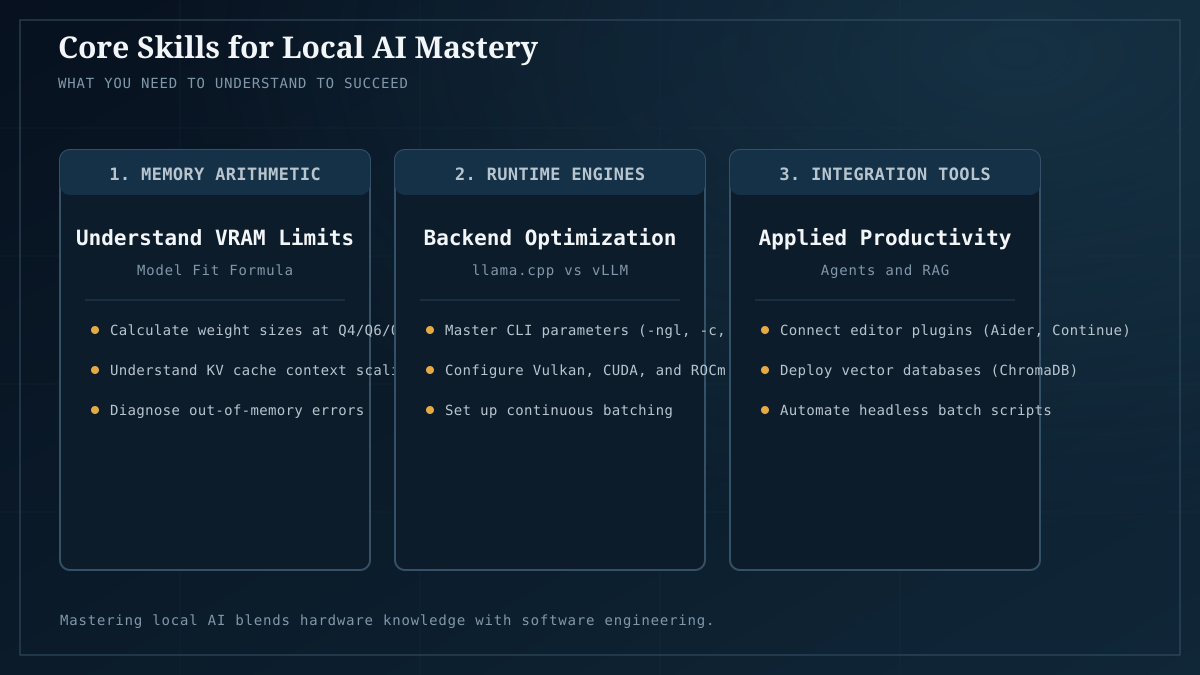
Task: Select the '2. Runtime Engines' card header
Action: click(550, 173)
